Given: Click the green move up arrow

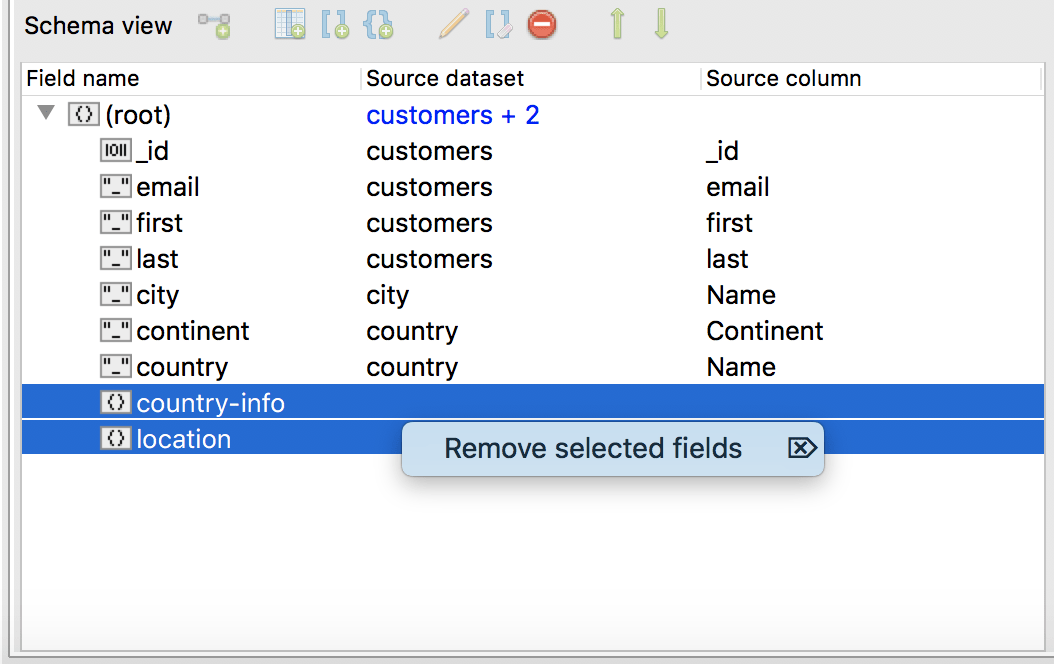Looking at the screenshot, I should [617, 24].
